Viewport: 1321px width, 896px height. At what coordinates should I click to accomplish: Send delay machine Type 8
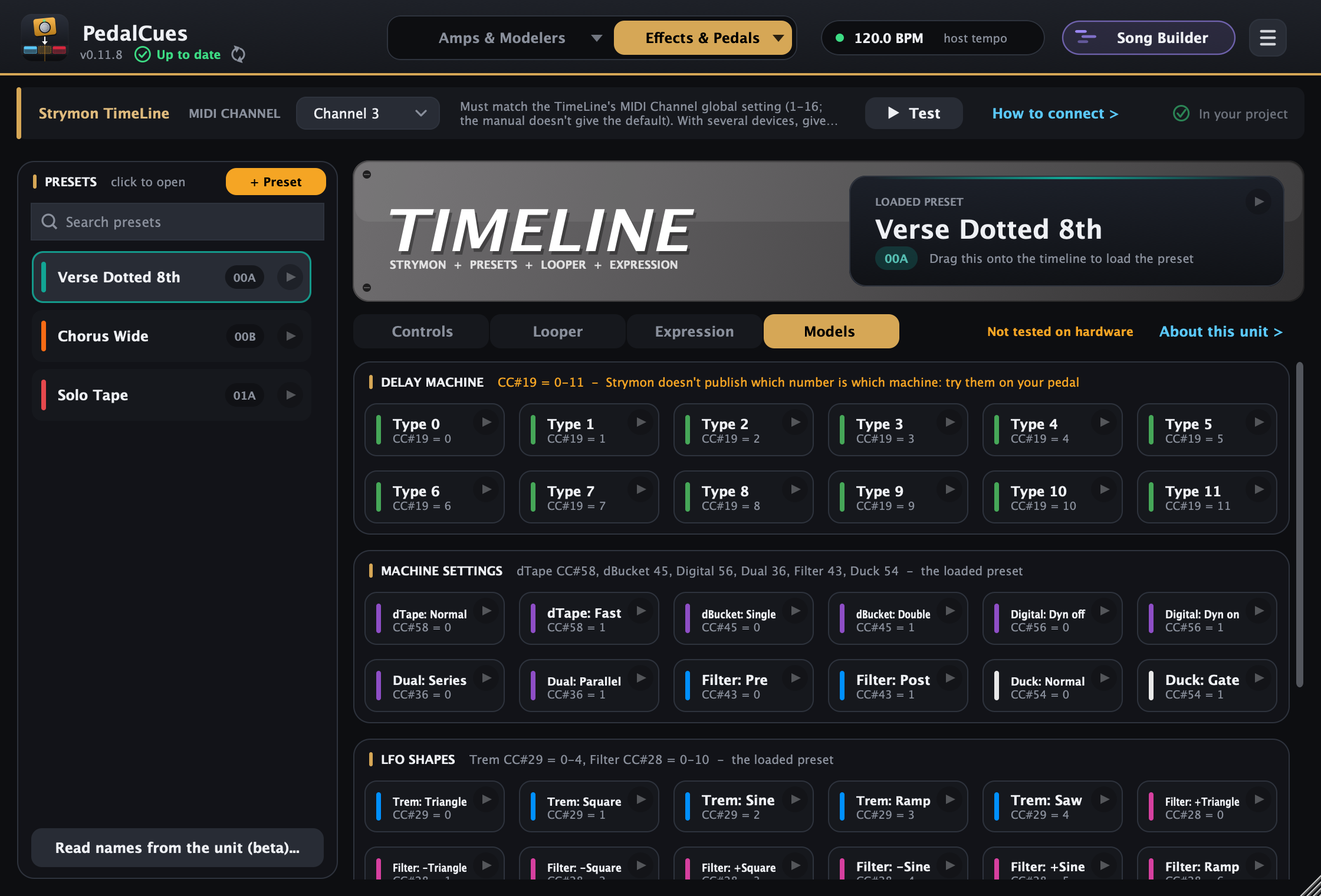[744, 497]
